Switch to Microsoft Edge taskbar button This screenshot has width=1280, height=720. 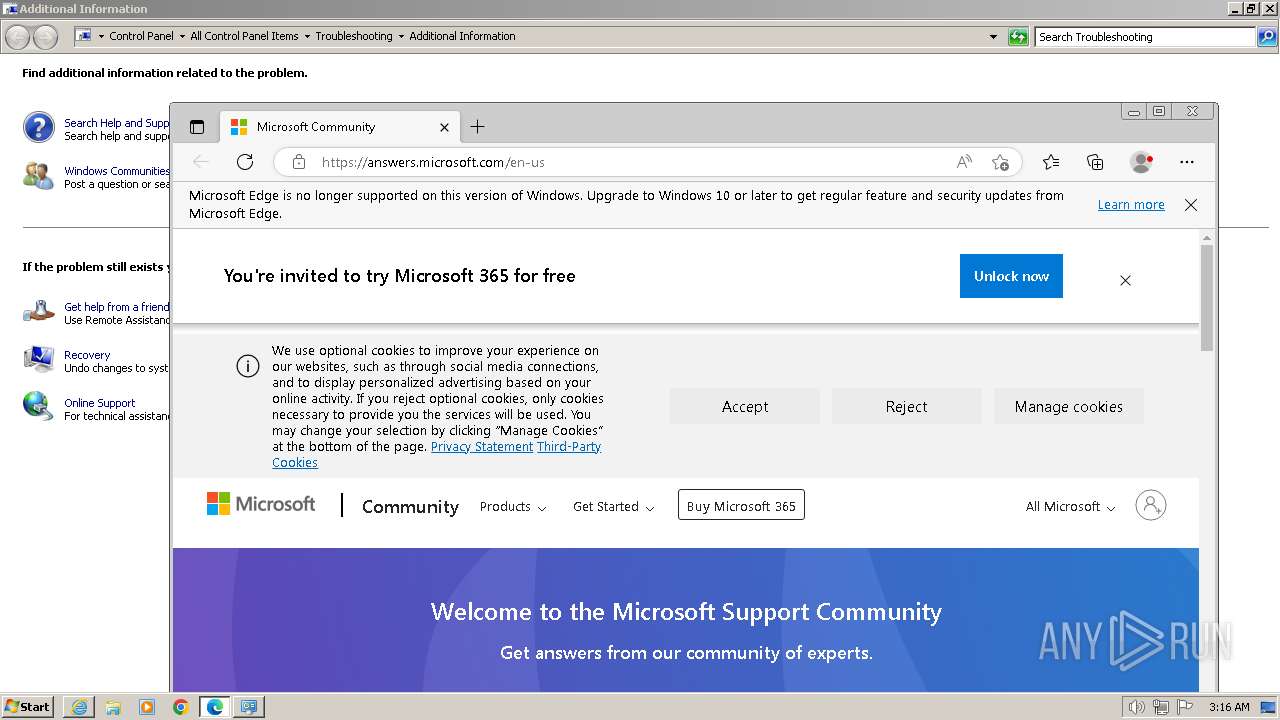(x=215, y=707)
